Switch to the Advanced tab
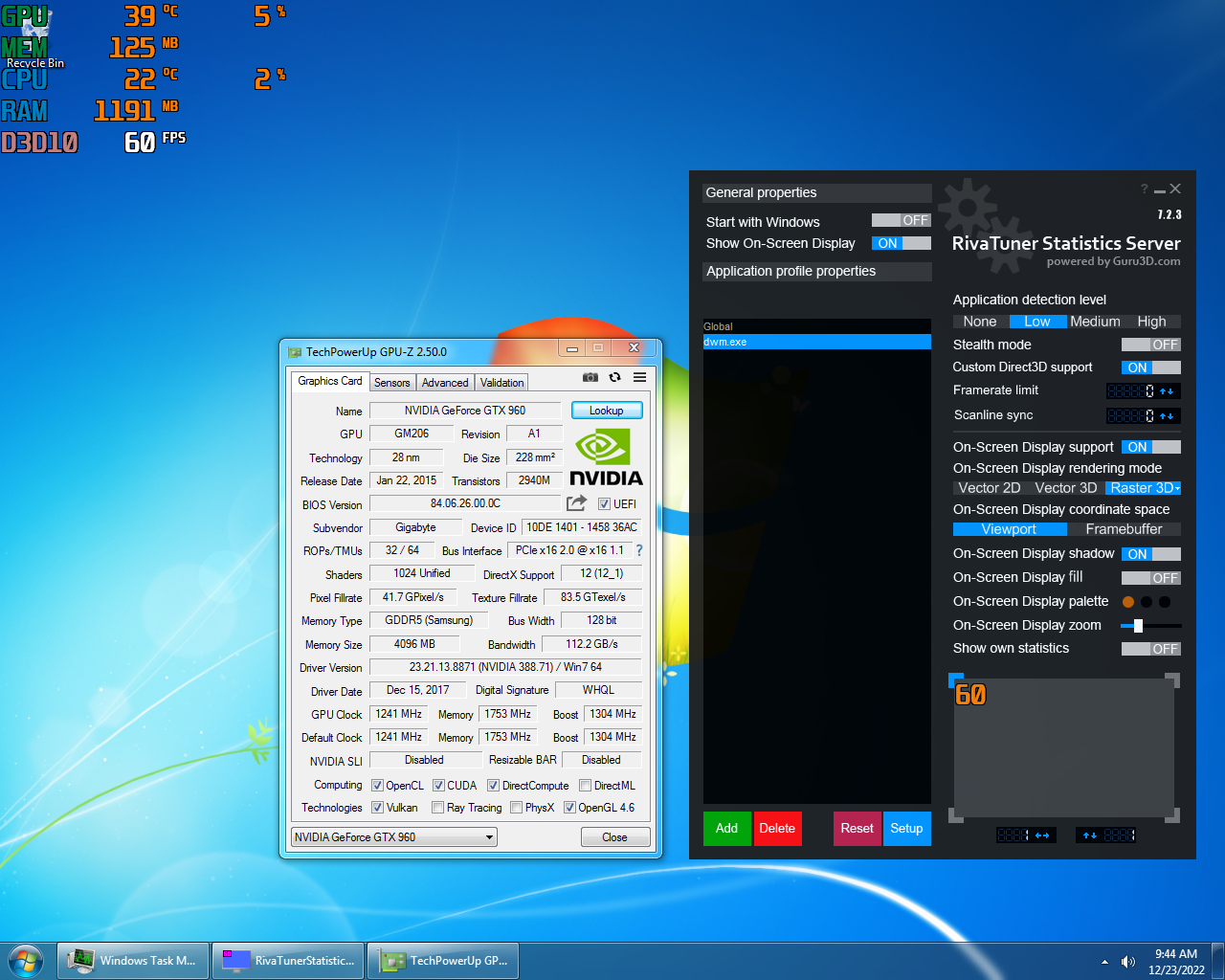The image size is (1225, 980). tap(445, 383)
